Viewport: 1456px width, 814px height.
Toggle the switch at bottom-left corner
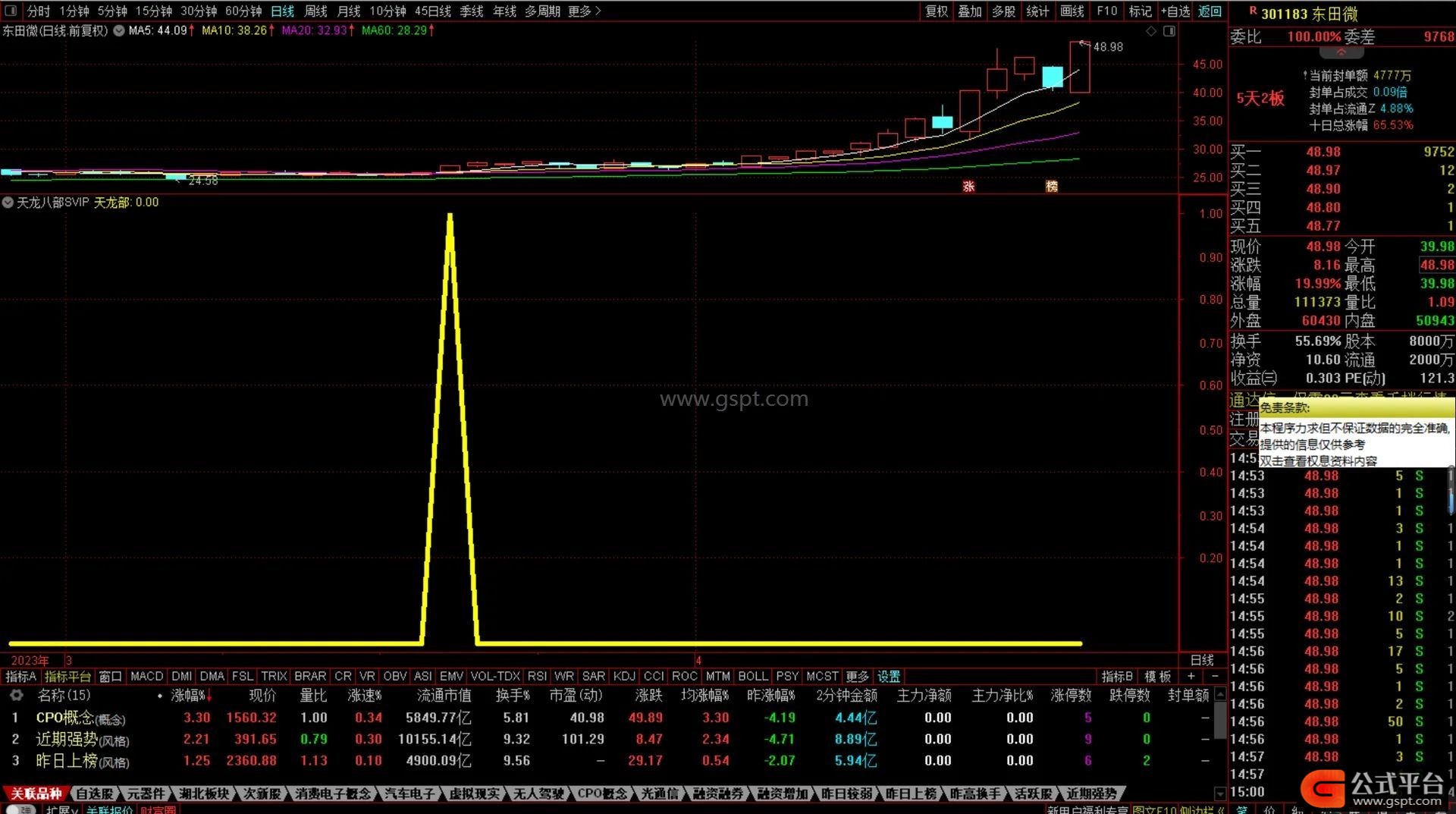pos(21,809)
